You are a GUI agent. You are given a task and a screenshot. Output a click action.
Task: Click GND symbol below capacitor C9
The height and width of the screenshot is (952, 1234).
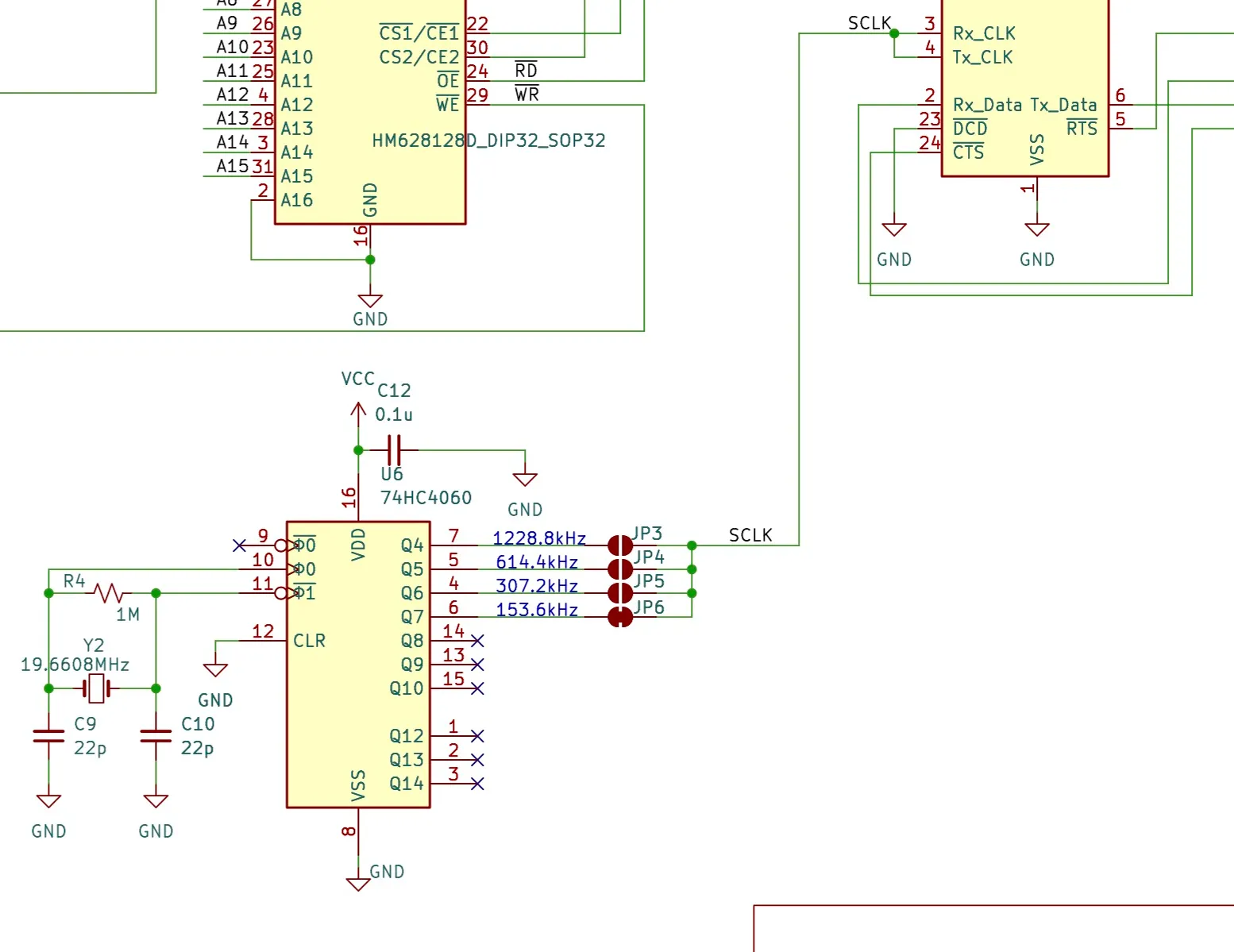pos(48,801)
